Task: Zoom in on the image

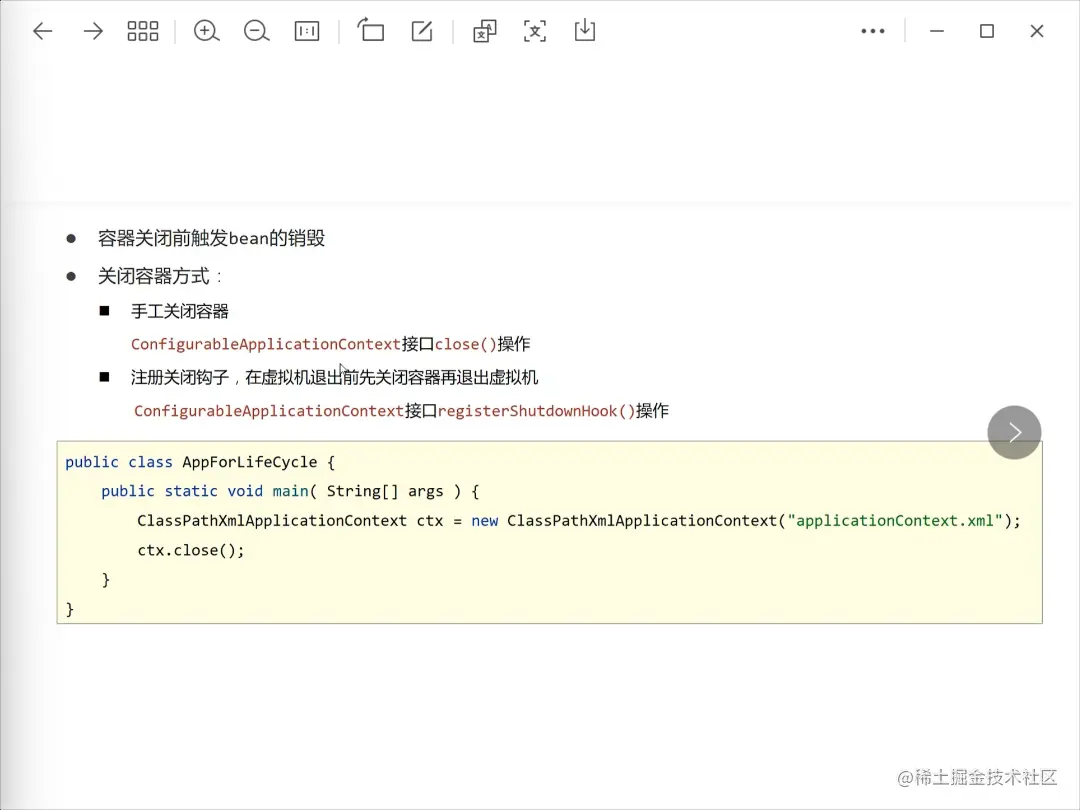Action: 206,31
